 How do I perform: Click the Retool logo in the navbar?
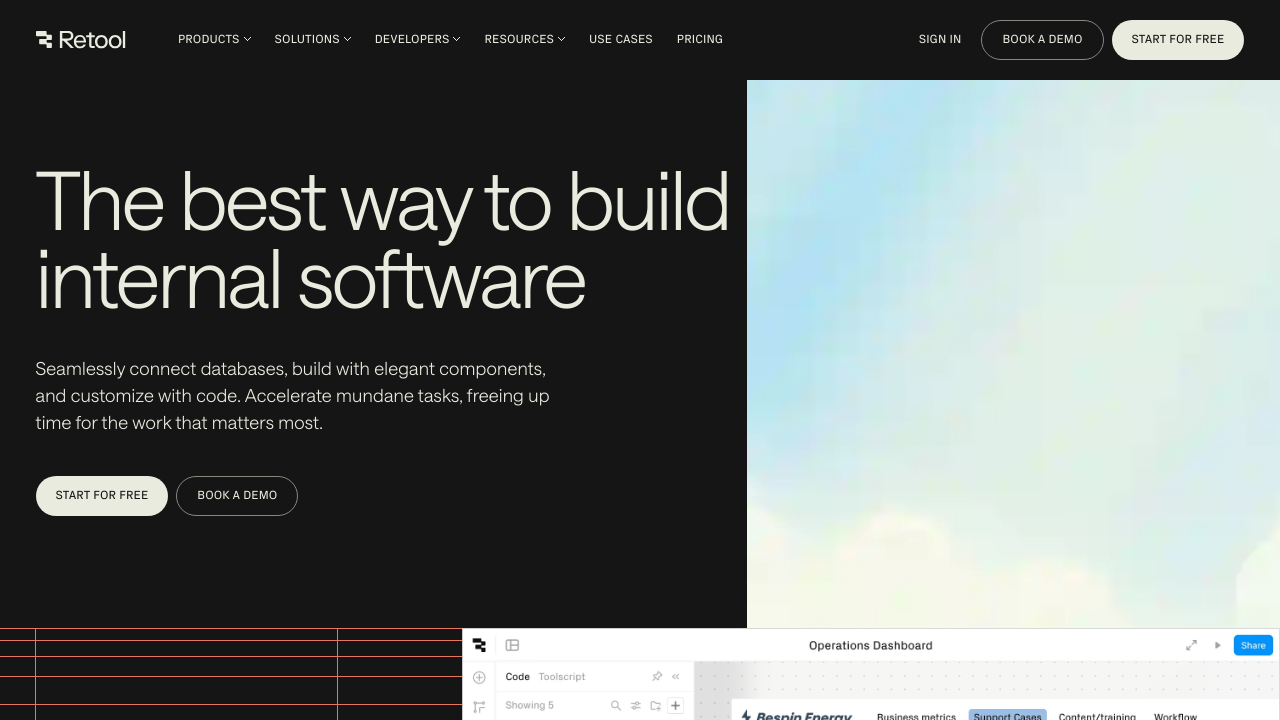pyautogui.click(x=81, y=40)
